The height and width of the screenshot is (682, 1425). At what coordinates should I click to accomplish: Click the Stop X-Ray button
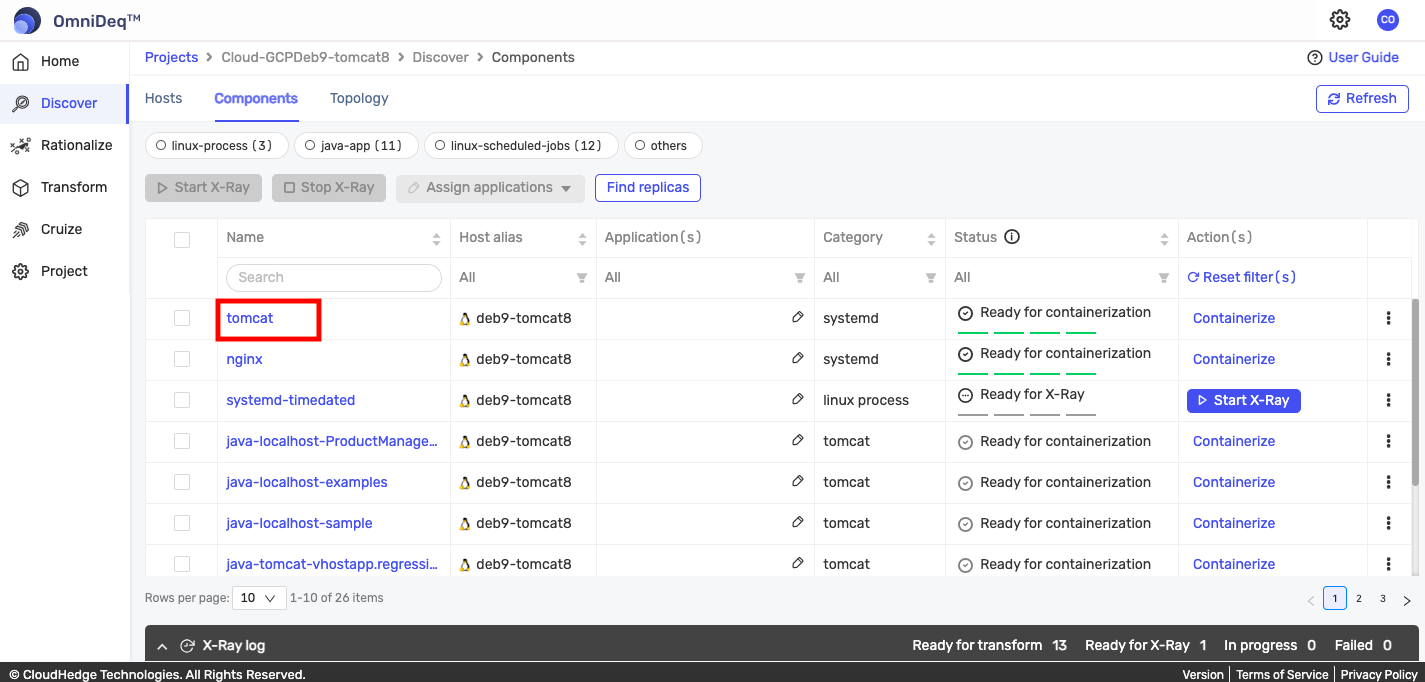[328, 188]
